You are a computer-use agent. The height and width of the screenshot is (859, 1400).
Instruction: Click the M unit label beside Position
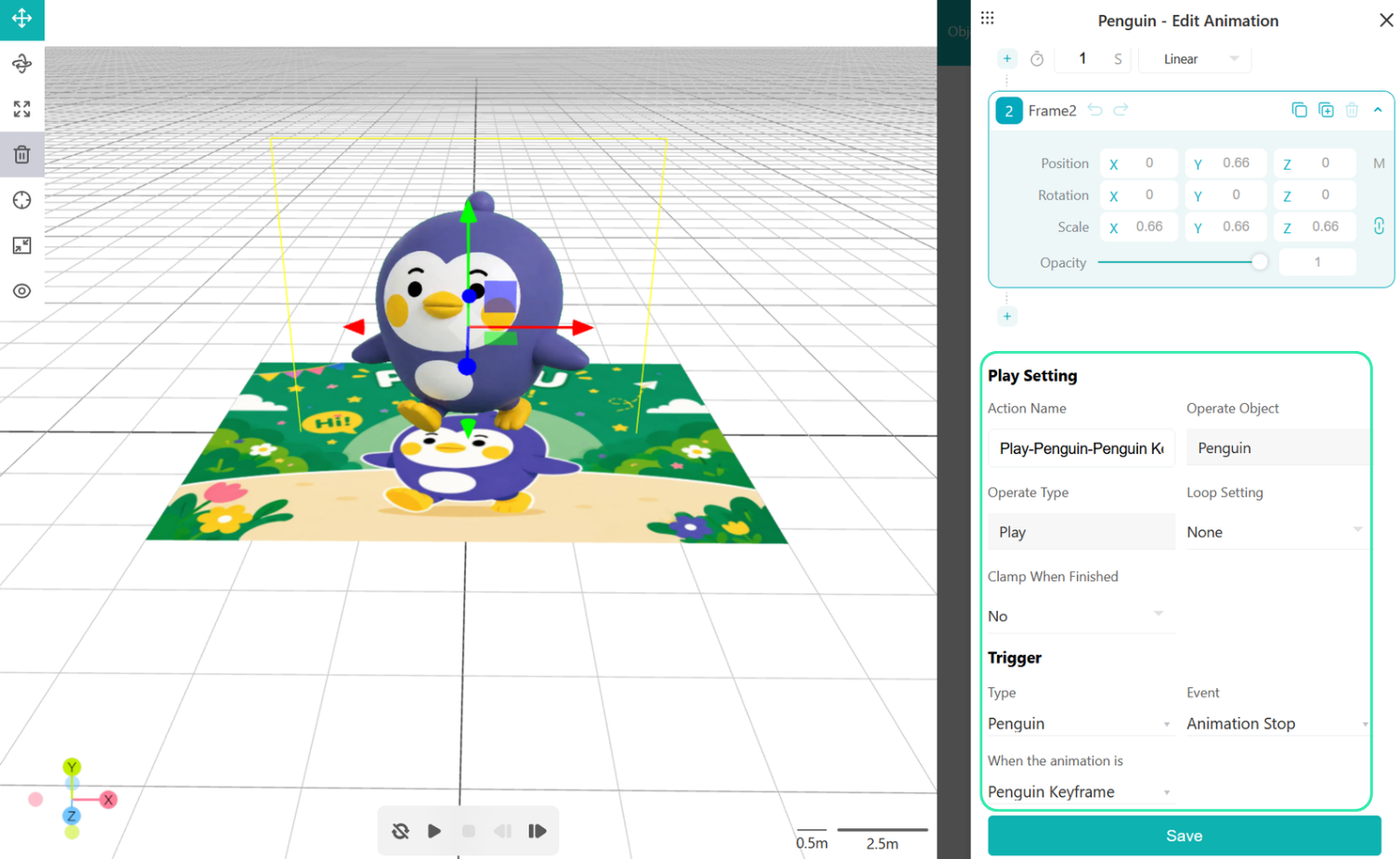[1379, 163]
